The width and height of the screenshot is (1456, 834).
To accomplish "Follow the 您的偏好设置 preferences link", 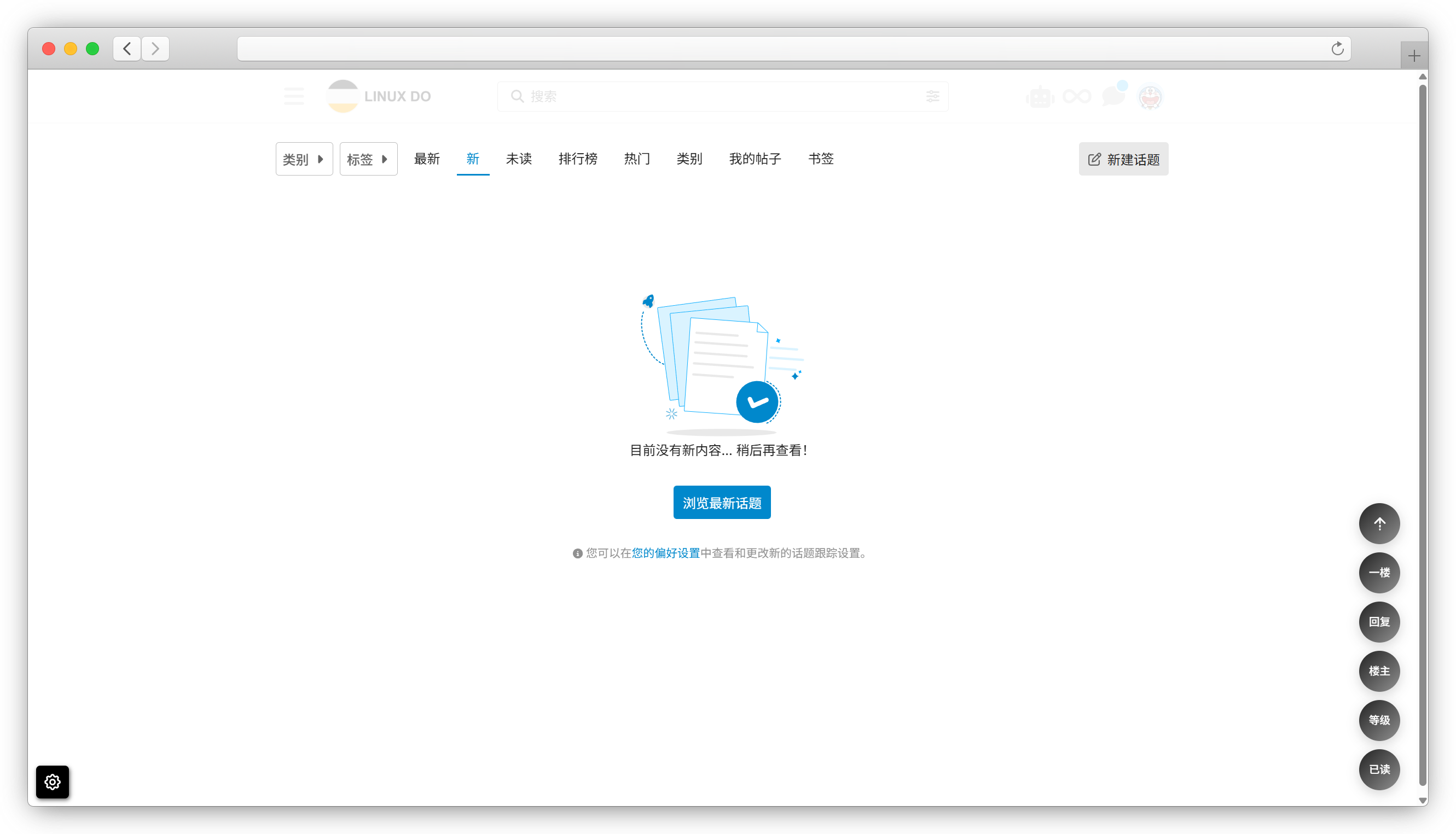I will pos(665,553).
